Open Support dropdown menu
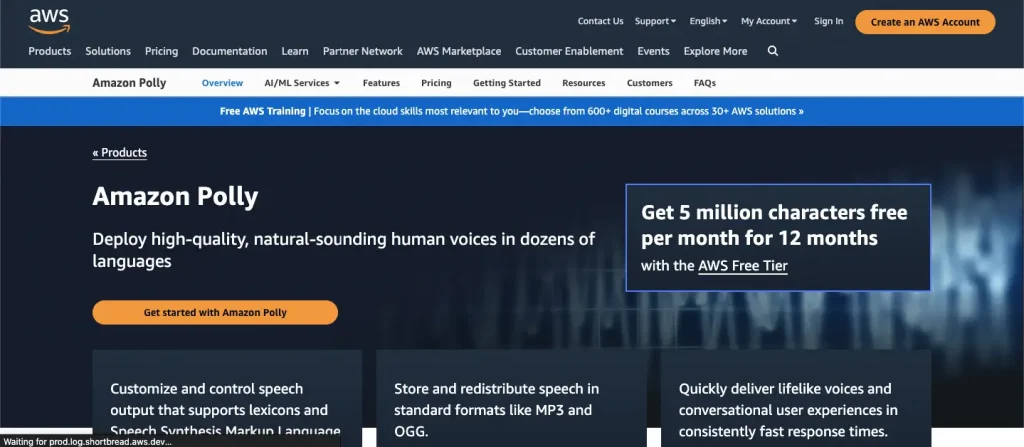This screenshot has height=447, width=1024. point(655,21)
